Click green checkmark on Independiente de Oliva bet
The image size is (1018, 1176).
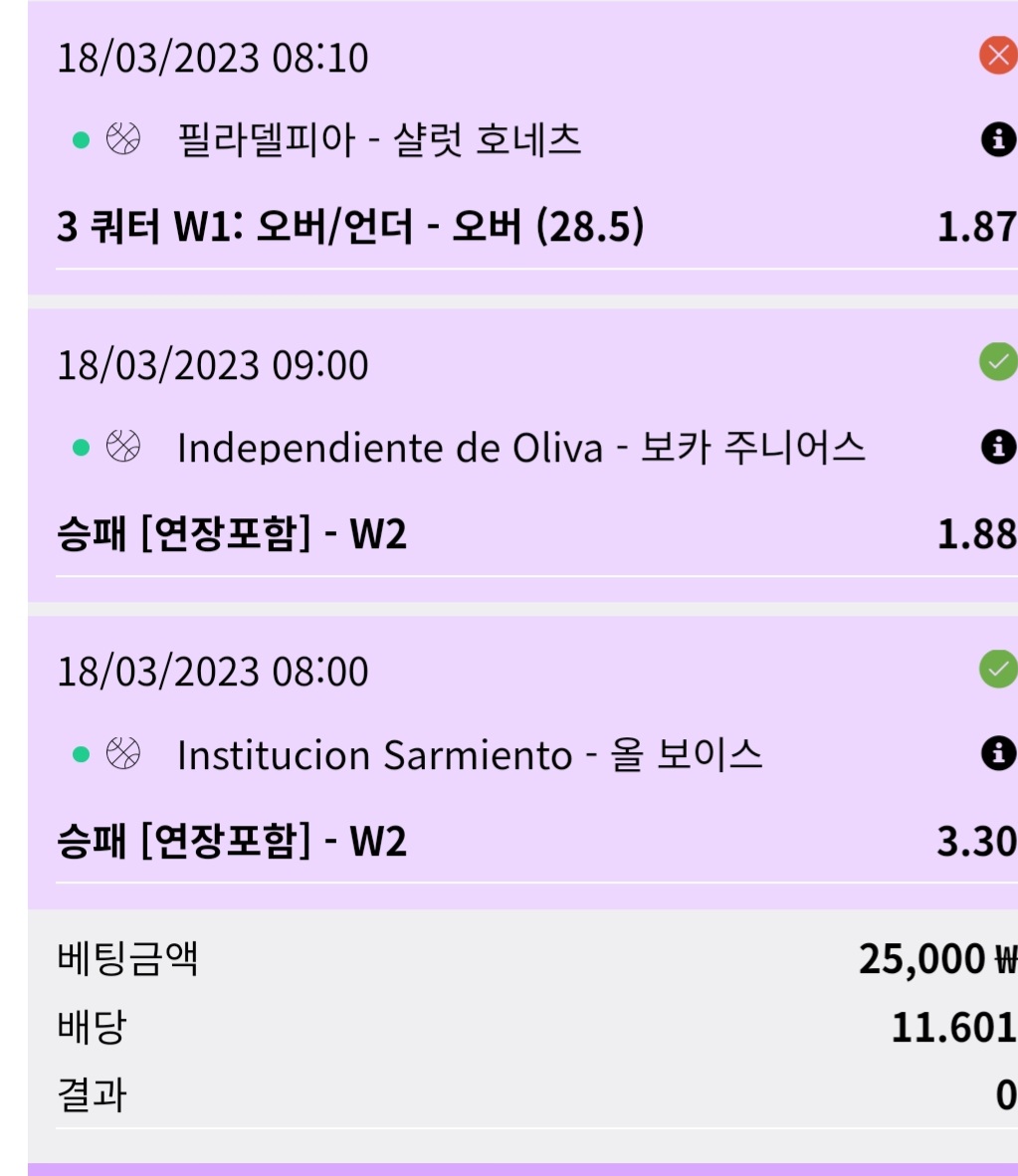(x=998, y=361)
